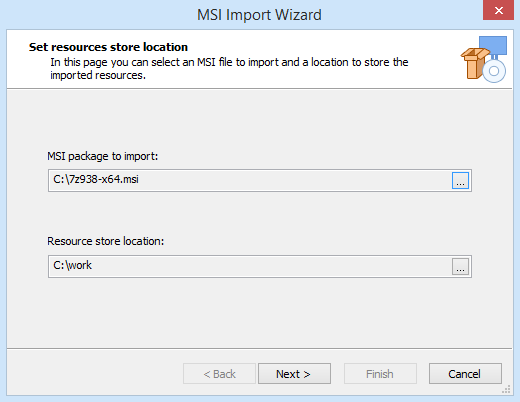Viewport: 520px width, 402px height.
Task: Click the blue monitor in the header graphic
Action: click(493, 45)
